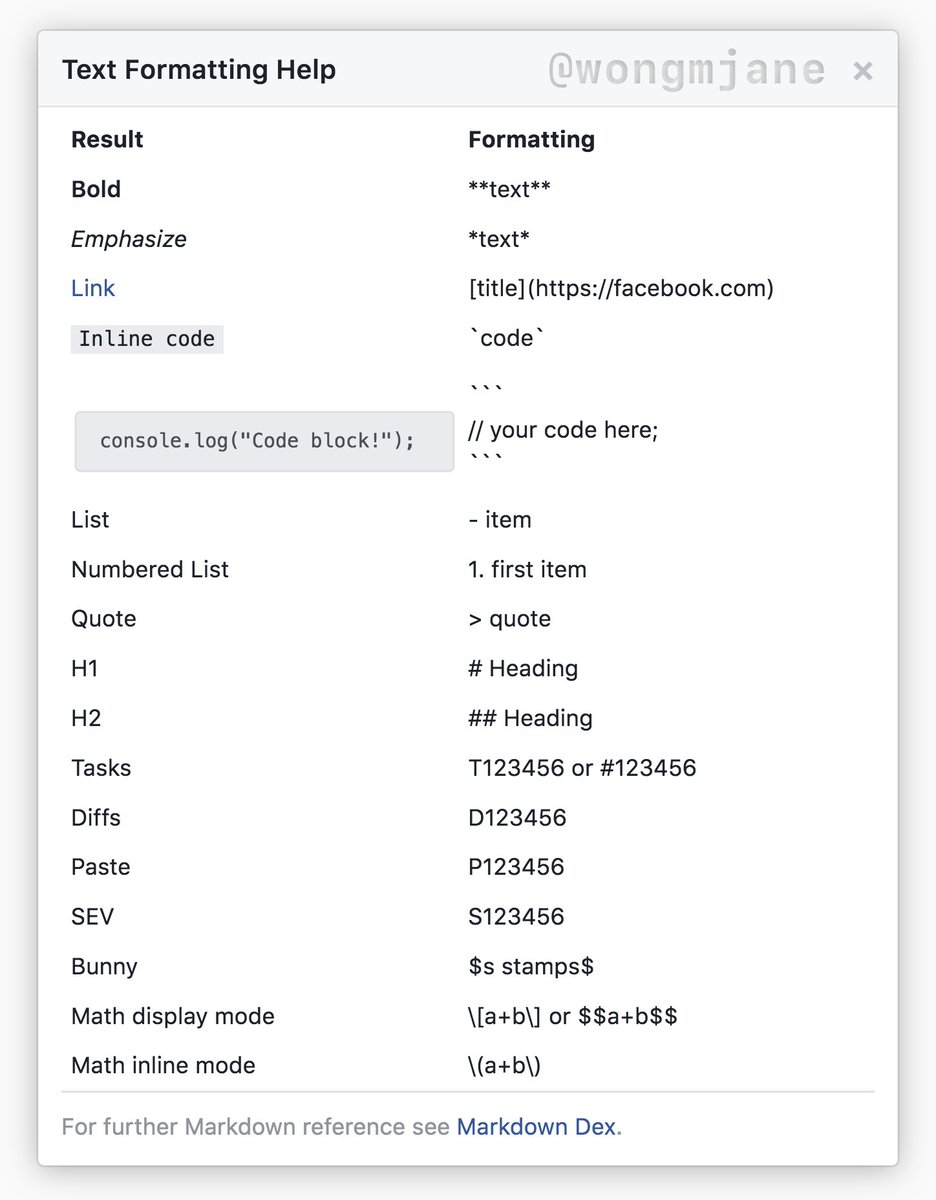The image size is (936, 1200).
Task: Click the '[title](https://facebook.com)' syntax text
Action: pos(621,289)
